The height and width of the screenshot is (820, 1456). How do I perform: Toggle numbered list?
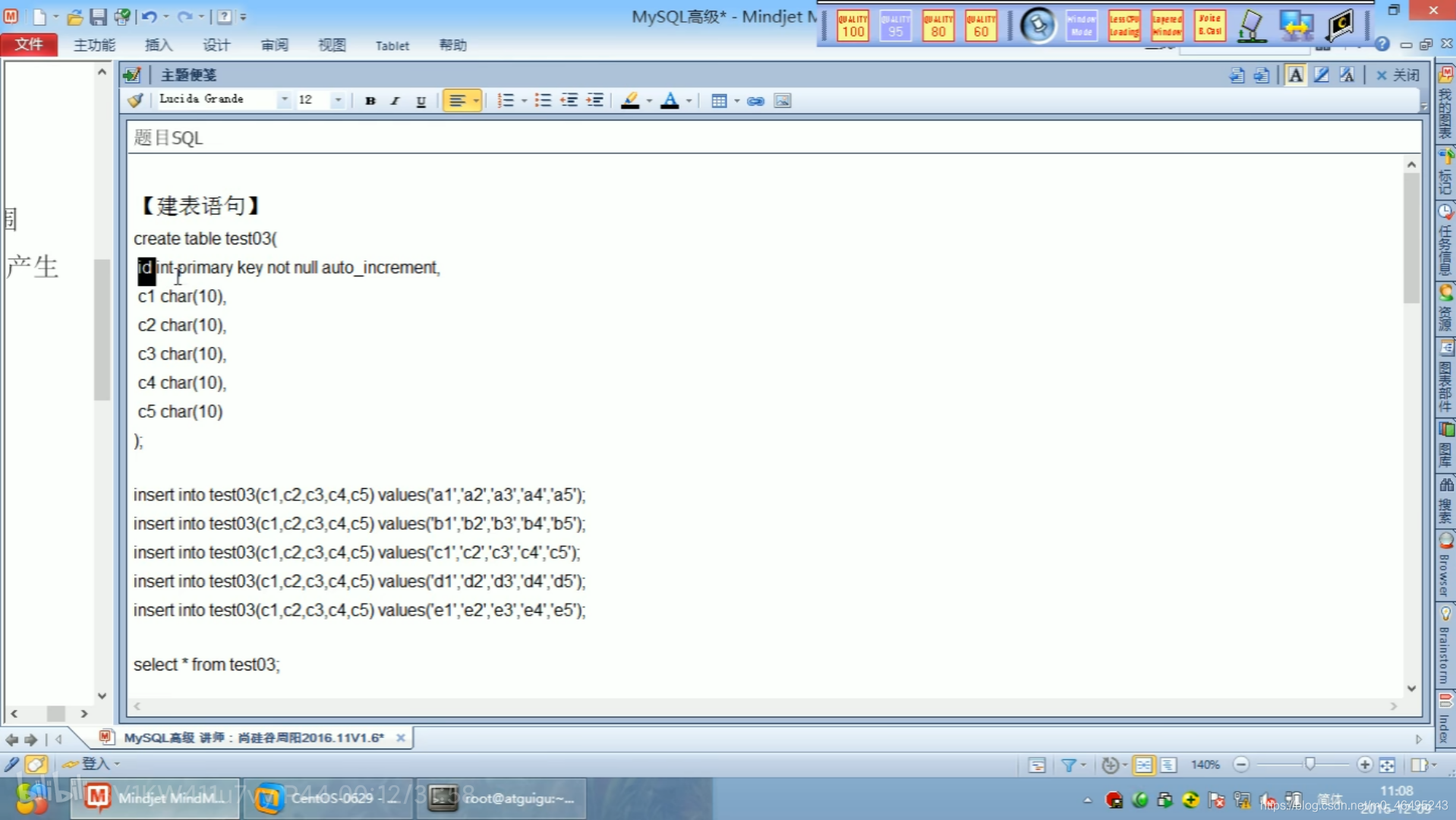pos(506,100)
